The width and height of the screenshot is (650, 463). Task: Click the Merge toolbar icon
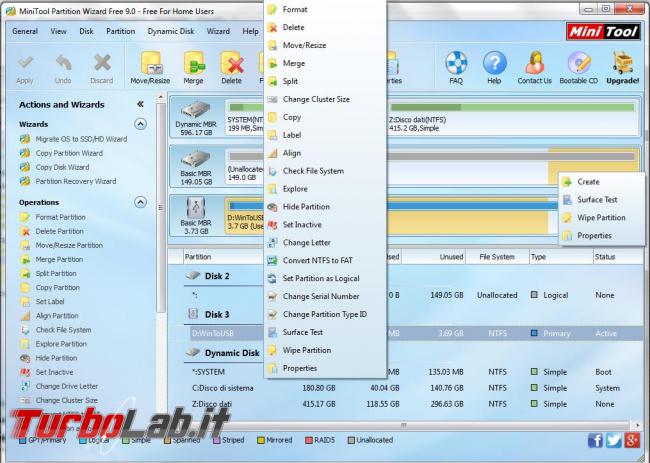(193, 68)
